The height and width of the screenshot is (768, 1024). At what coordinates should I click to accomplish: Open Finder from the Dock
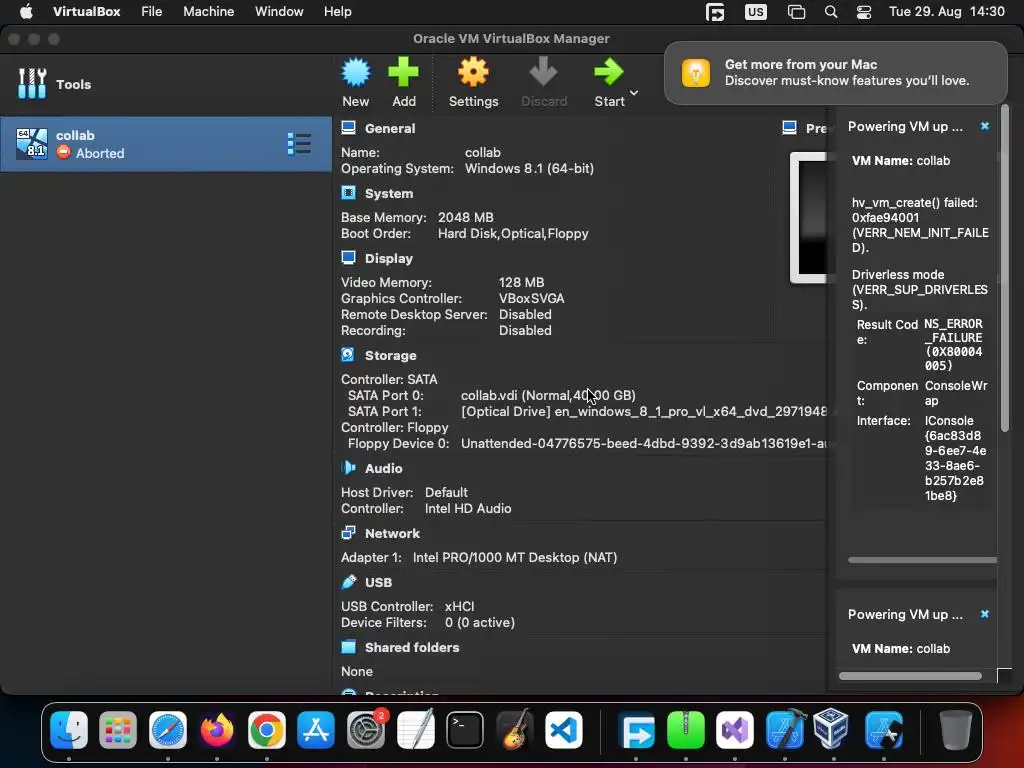(69, 729)
